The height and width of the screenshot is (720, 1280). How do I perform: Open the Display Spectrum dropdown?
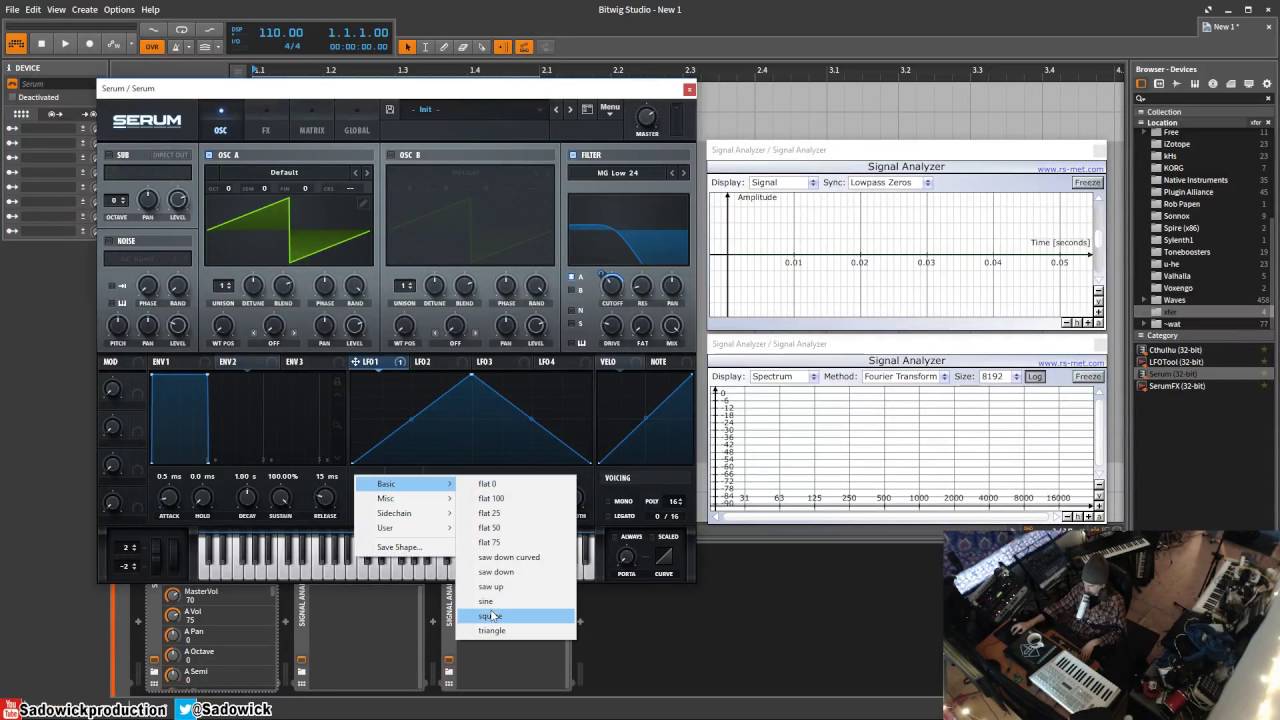[784, 377]
